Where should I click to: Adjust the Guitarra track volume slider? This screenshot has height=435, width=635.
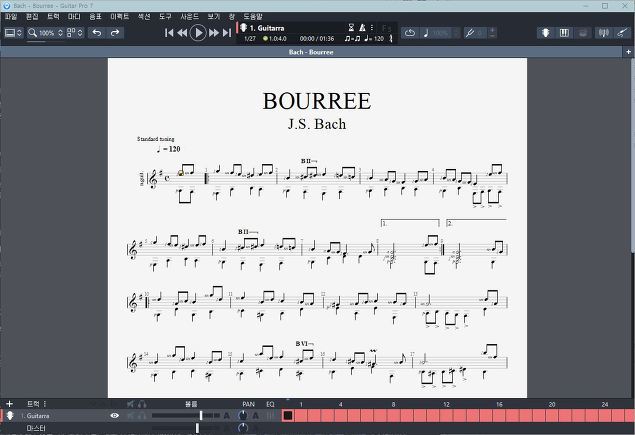[x=186, y=416]
